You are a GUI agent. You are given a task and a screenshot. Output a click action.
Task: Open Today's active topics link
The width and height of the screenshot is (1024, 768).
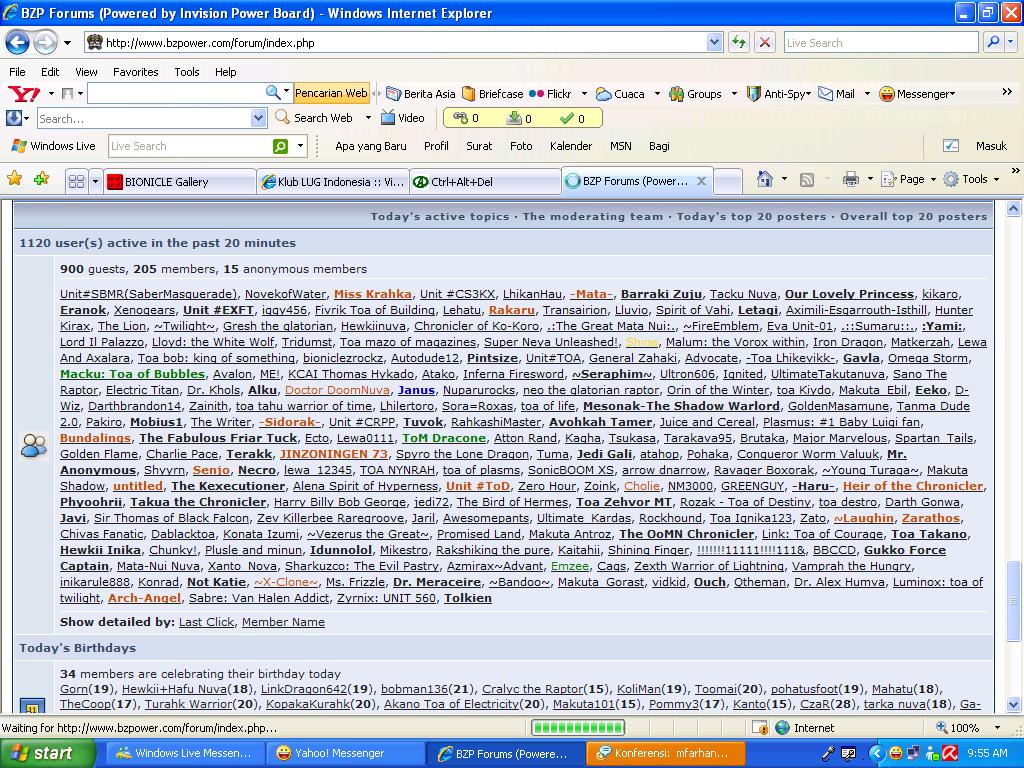click(x=440, y=216)
